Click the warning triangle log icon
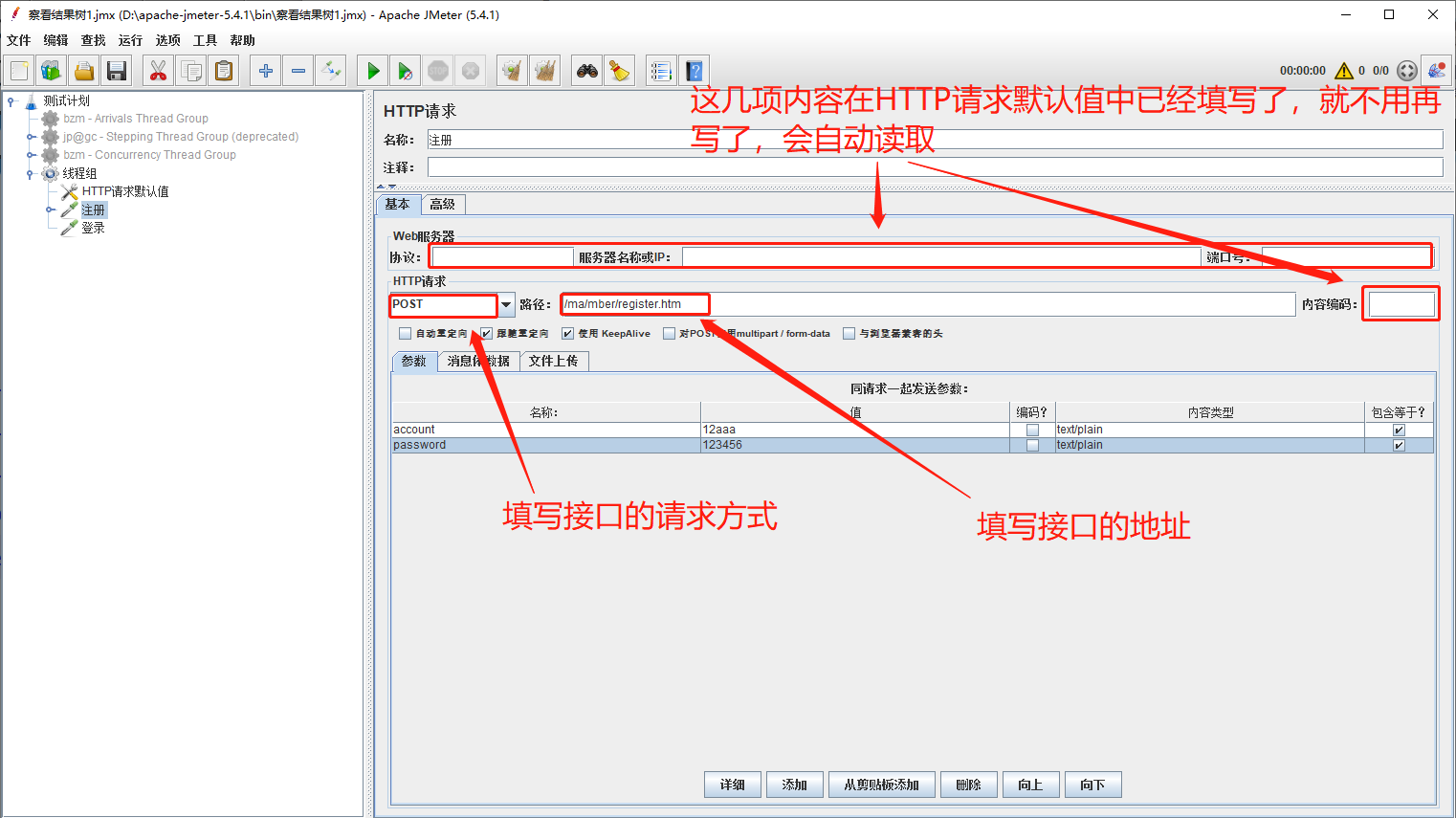 click(1344, 71)
